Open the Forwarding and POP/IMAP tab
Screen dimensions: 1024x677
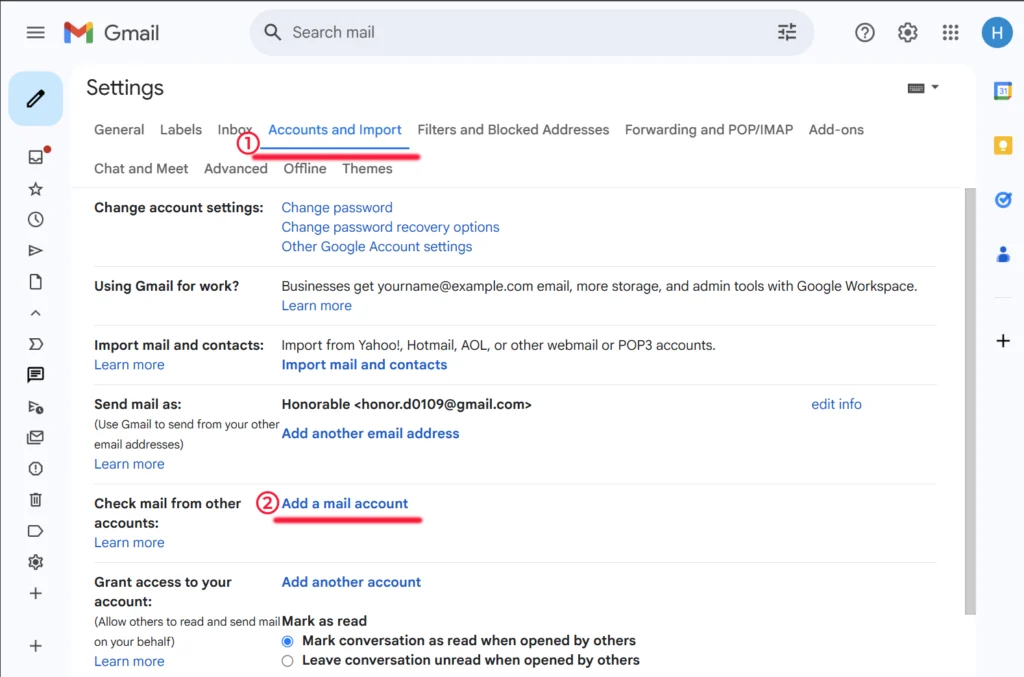pos(709,130)
